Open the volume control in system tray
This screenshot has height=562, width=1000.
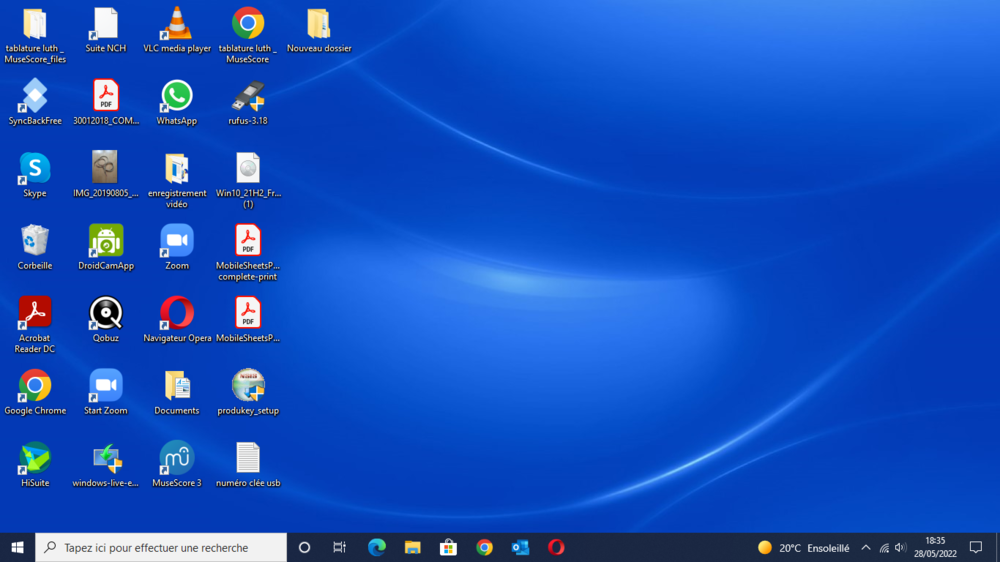click(900, 547)
